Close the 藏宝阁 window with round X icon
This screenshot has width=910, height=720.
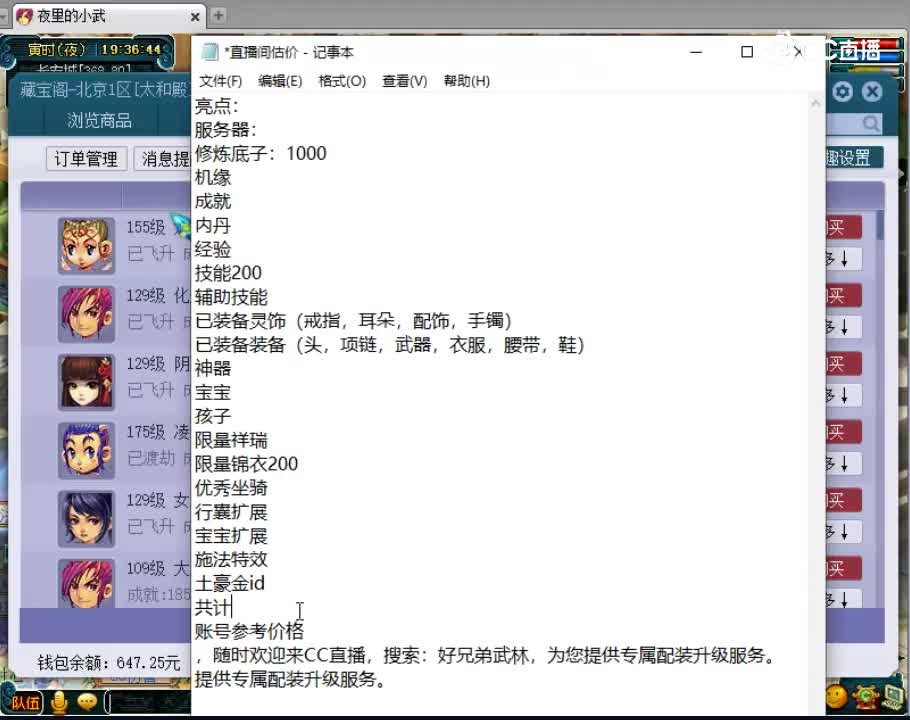tap(872, 92)
